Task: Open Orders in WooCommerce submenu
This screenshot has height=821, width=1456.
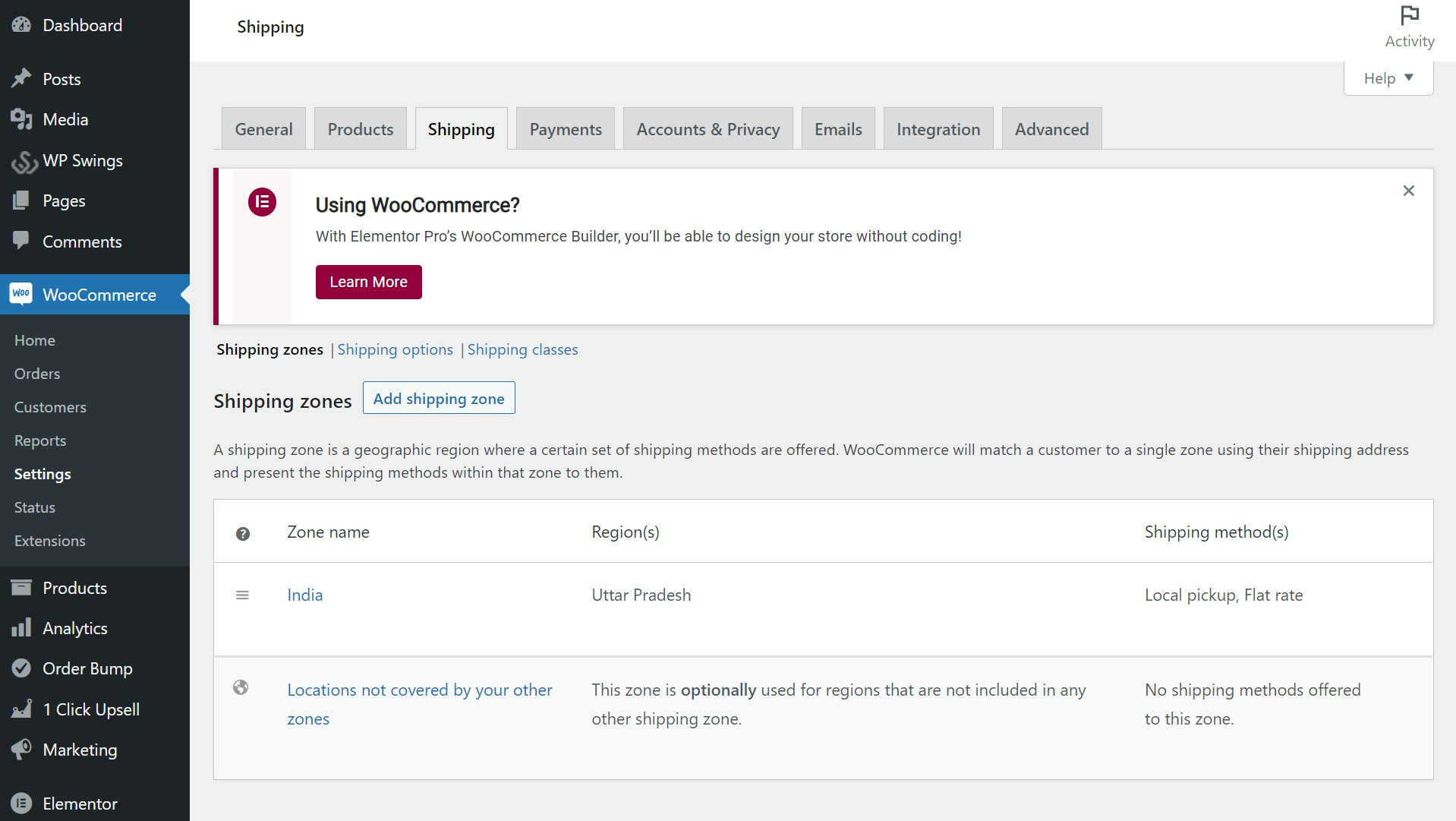Action: click(37, 374)
